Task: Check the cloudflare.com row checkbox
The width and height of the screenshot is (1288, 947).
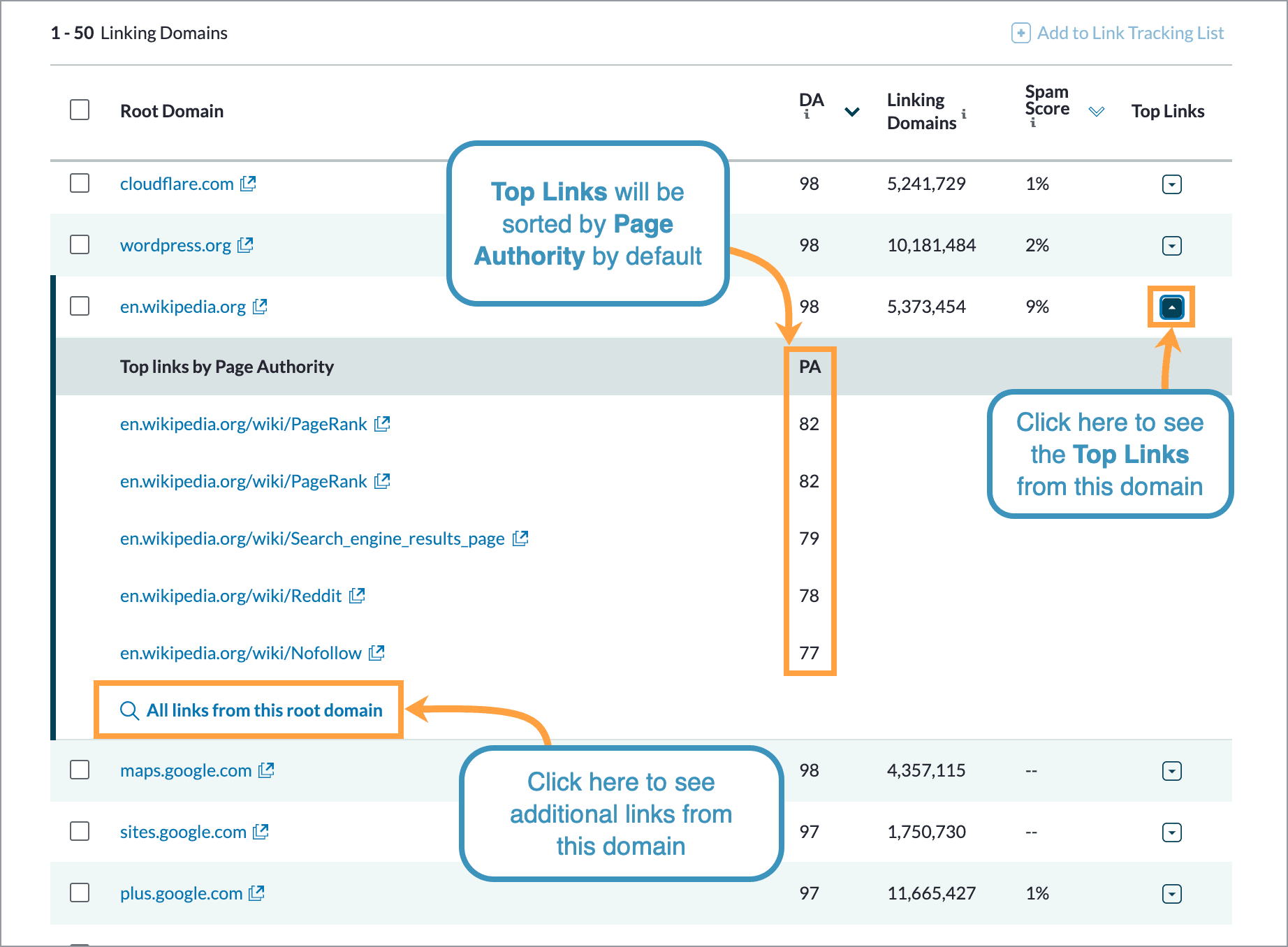Action: point(80,184)
